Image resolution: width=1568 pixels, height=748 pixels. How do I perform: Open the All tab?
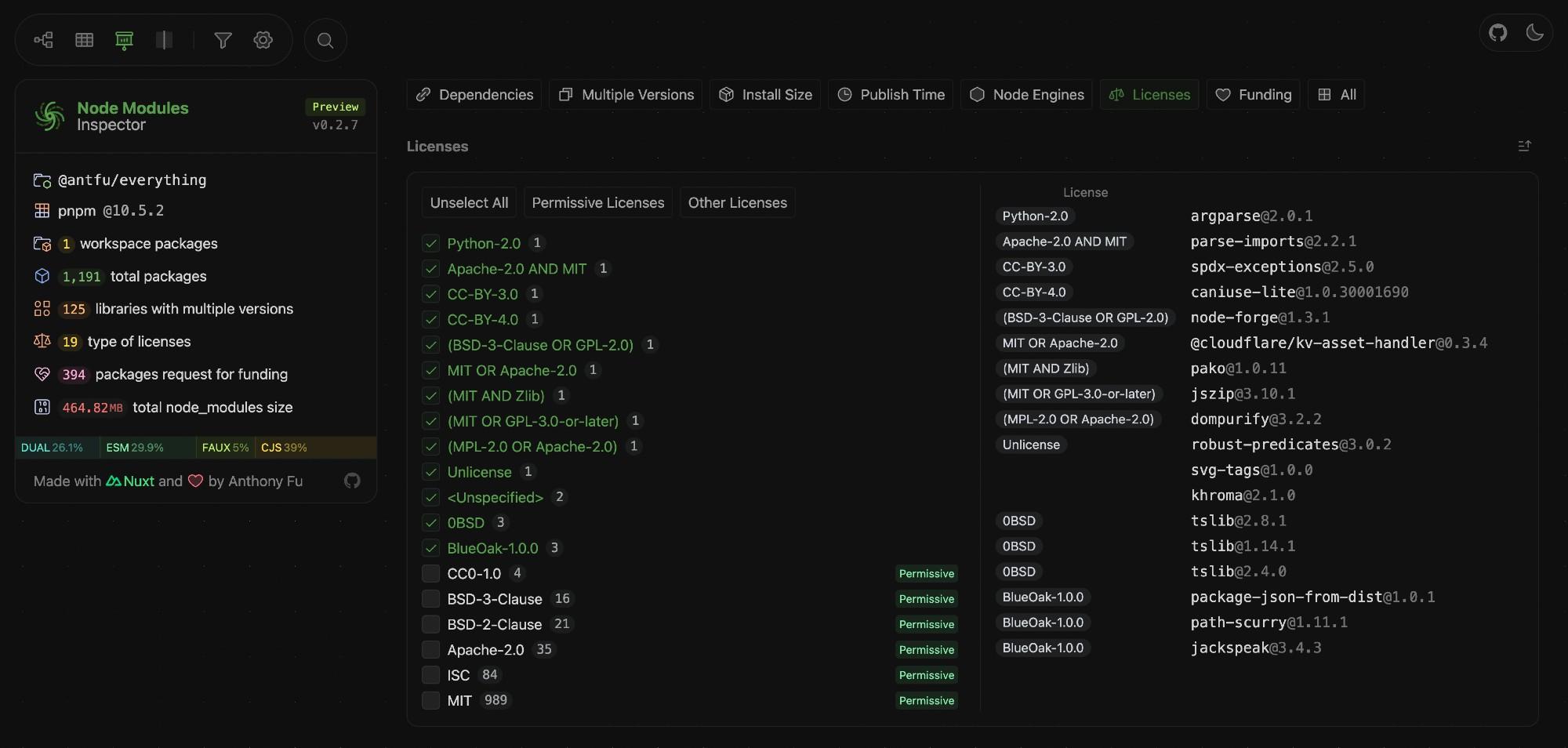click(x=1337, y=95)
